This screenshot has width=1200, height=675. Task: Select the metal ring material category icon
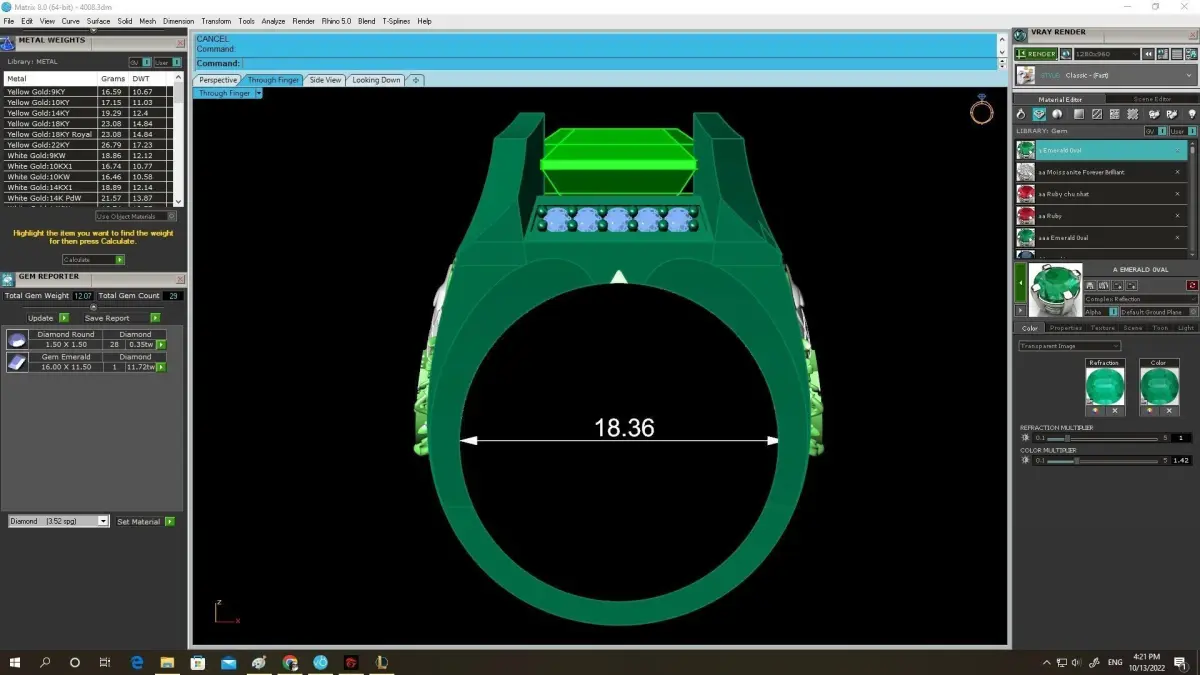pyautogui.click(x=1022, y=114)
